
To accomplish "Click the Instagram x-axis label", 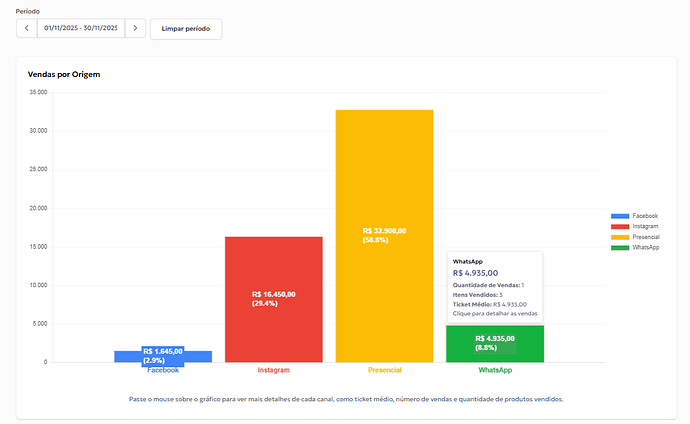I will click(273, 370).
